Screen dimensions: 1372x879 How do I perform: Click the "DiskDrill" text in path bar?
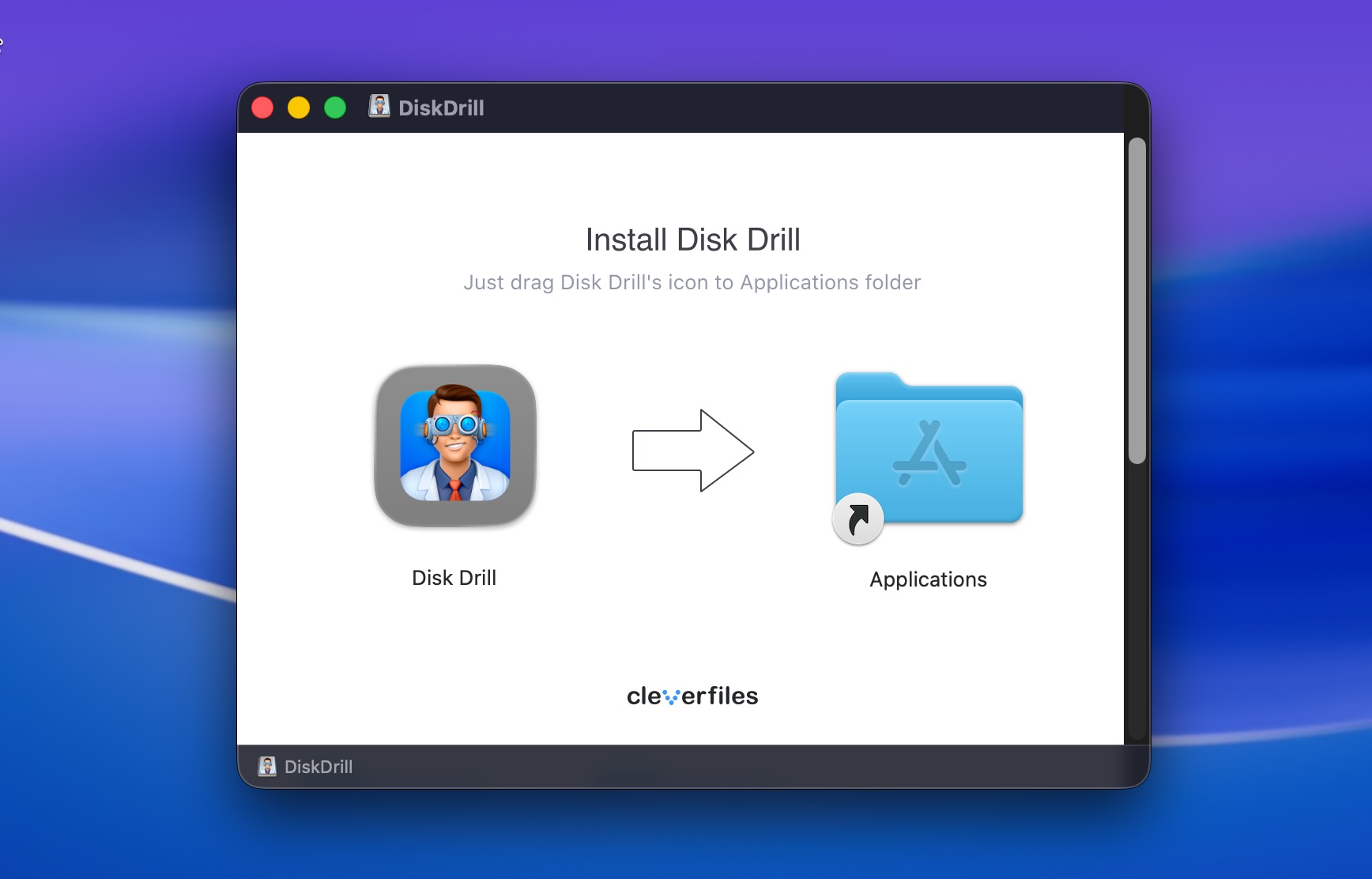click(318, 767)
